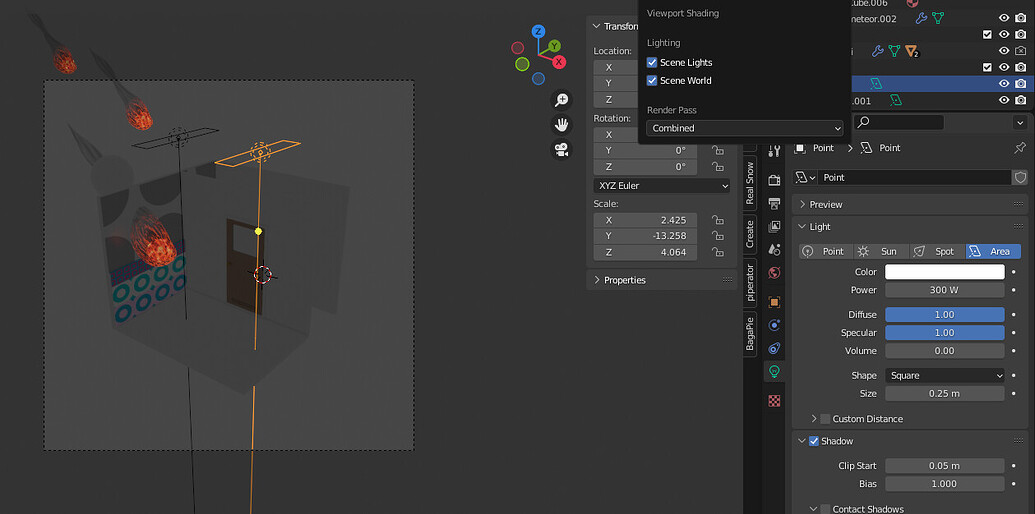Toggle the camera view icon in viewport
Screen dimensions: 1035x514
(x=562, y=150)
